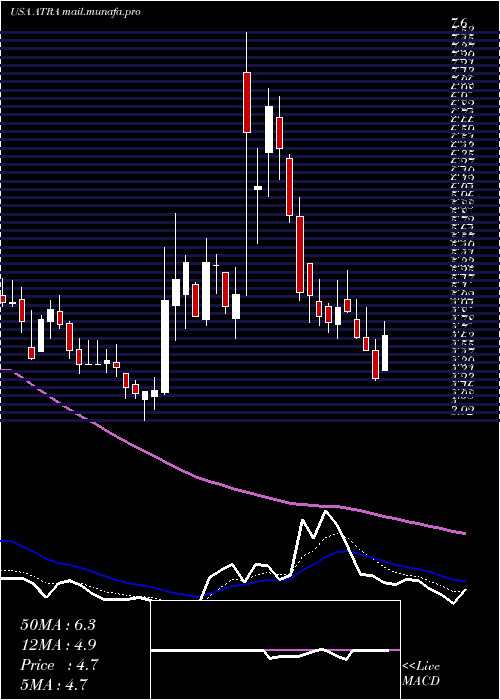Click the "USA ATRA mail.munafa.pro" chart title

pos(75,12)
